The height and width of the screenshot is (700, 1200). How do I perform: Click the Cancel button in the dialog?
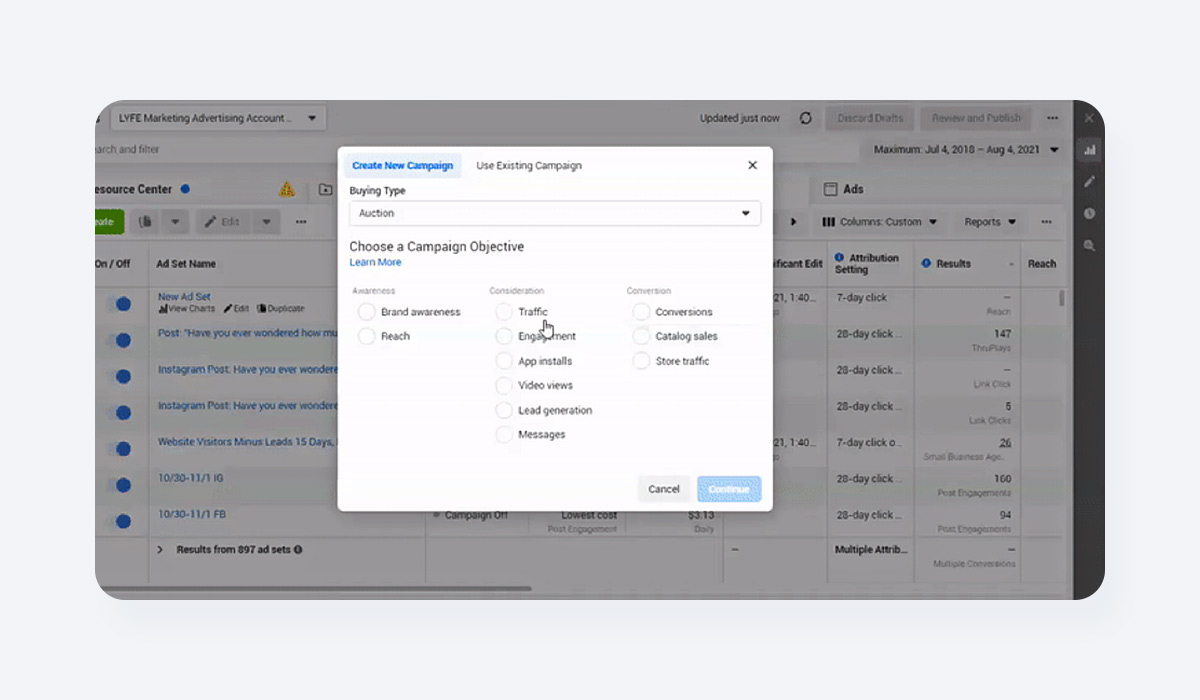click(664, 489)
